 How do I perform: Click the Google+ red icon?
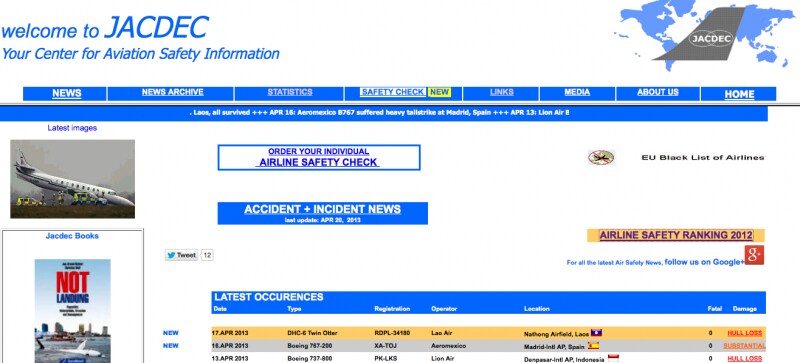[754, 255]
